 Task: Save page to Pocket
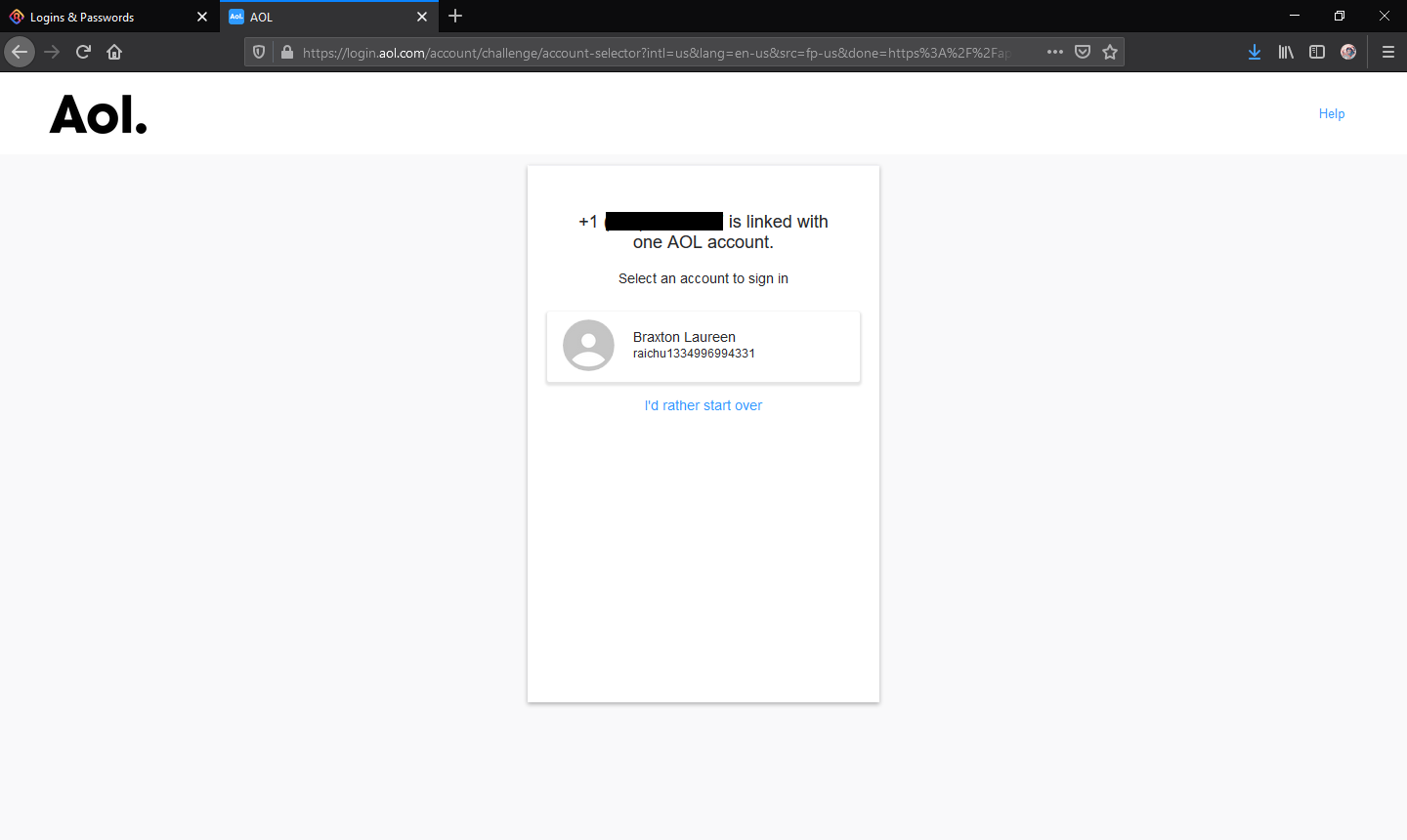click(1083, 52)
